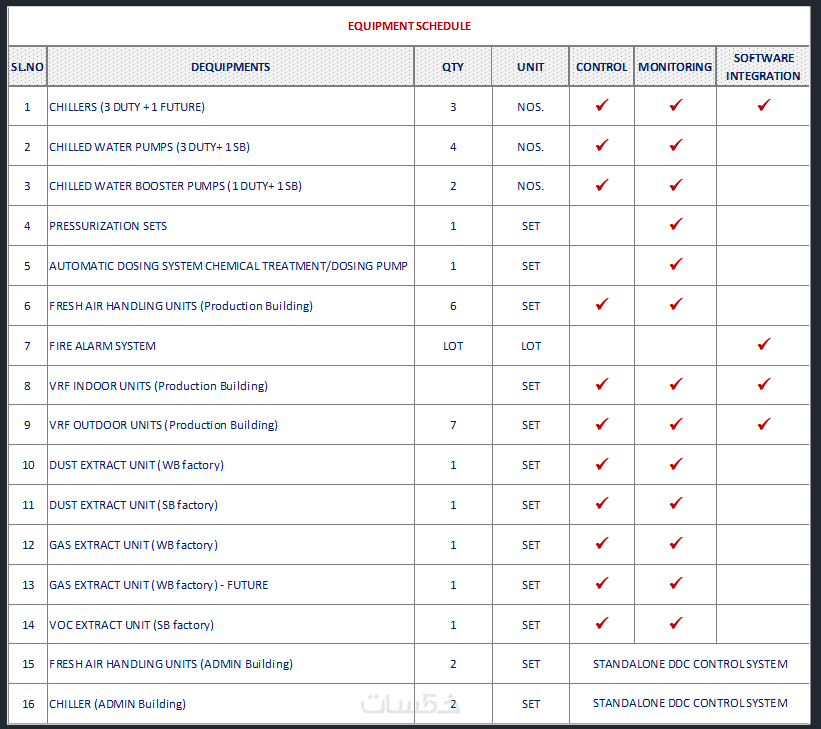
Task: Click the Monitoring checkmark for Automatic Dosing System
Action: pyautogui.click(x=675, y=265)
